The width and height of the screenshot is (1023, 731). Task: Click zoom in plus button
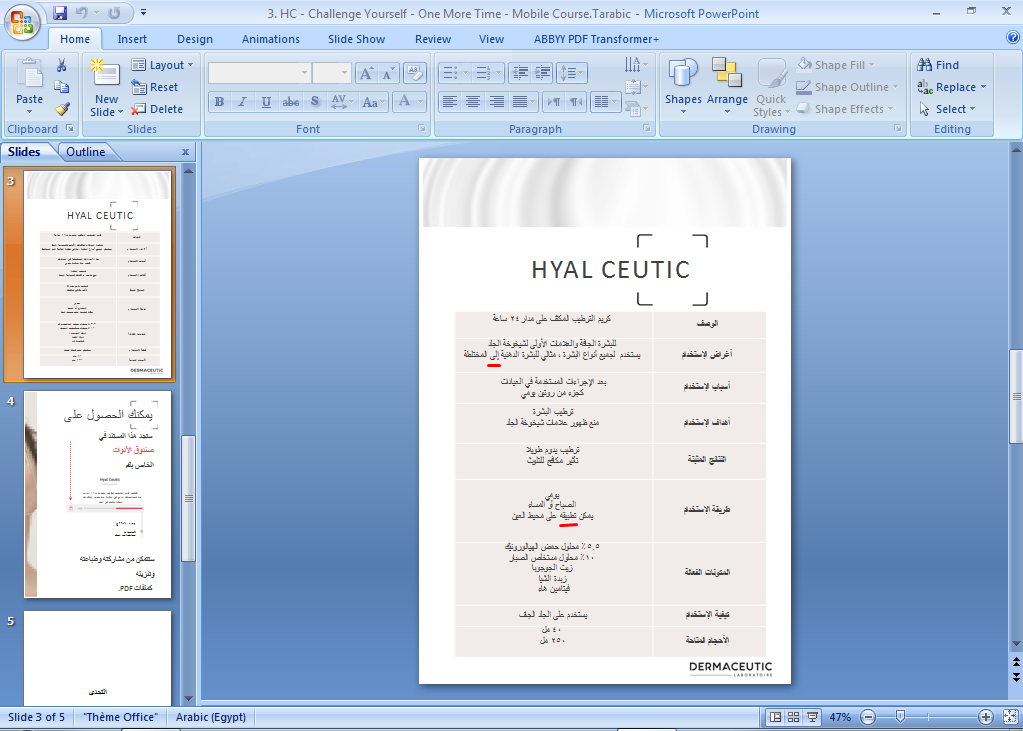point(986,717)
